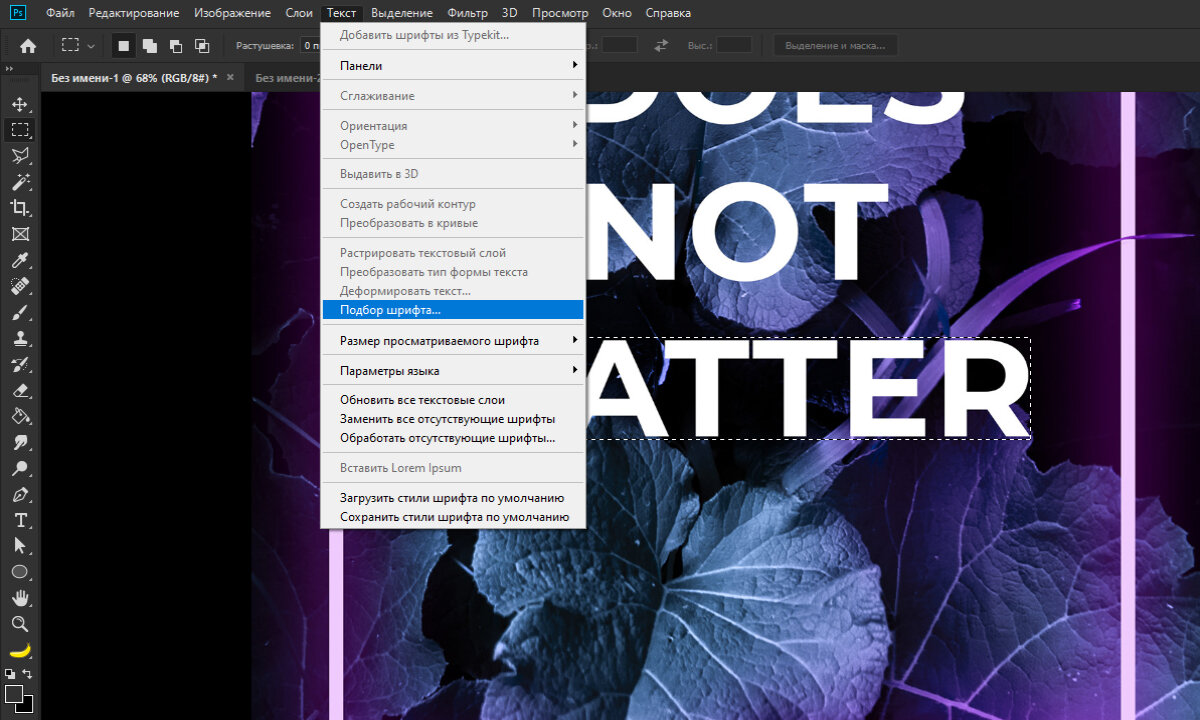Choose Загрузить стили шрифта по умолчанию
1200x720 pixels.
pos(453,498)
